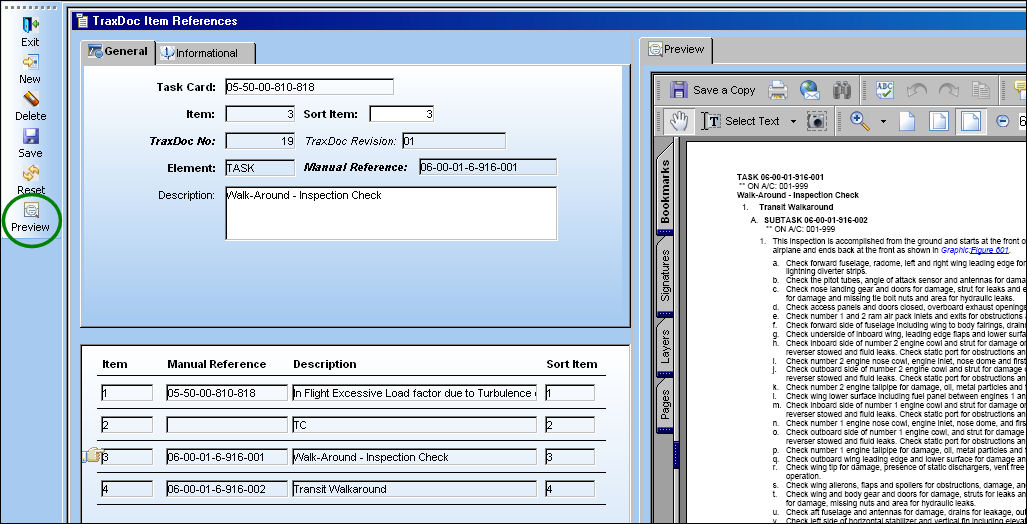Run the ABC spell check tool
This screenshot has height=524, width=1027.
[885, 90]
